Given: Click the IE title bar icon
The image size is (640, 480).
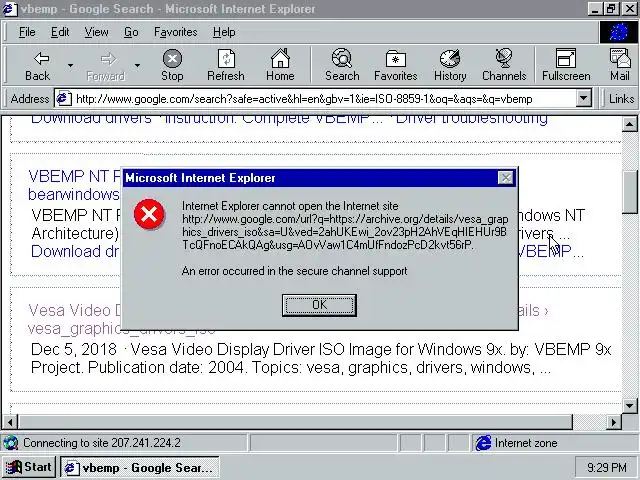Looking at the screenshot, I should click(10, 9).
